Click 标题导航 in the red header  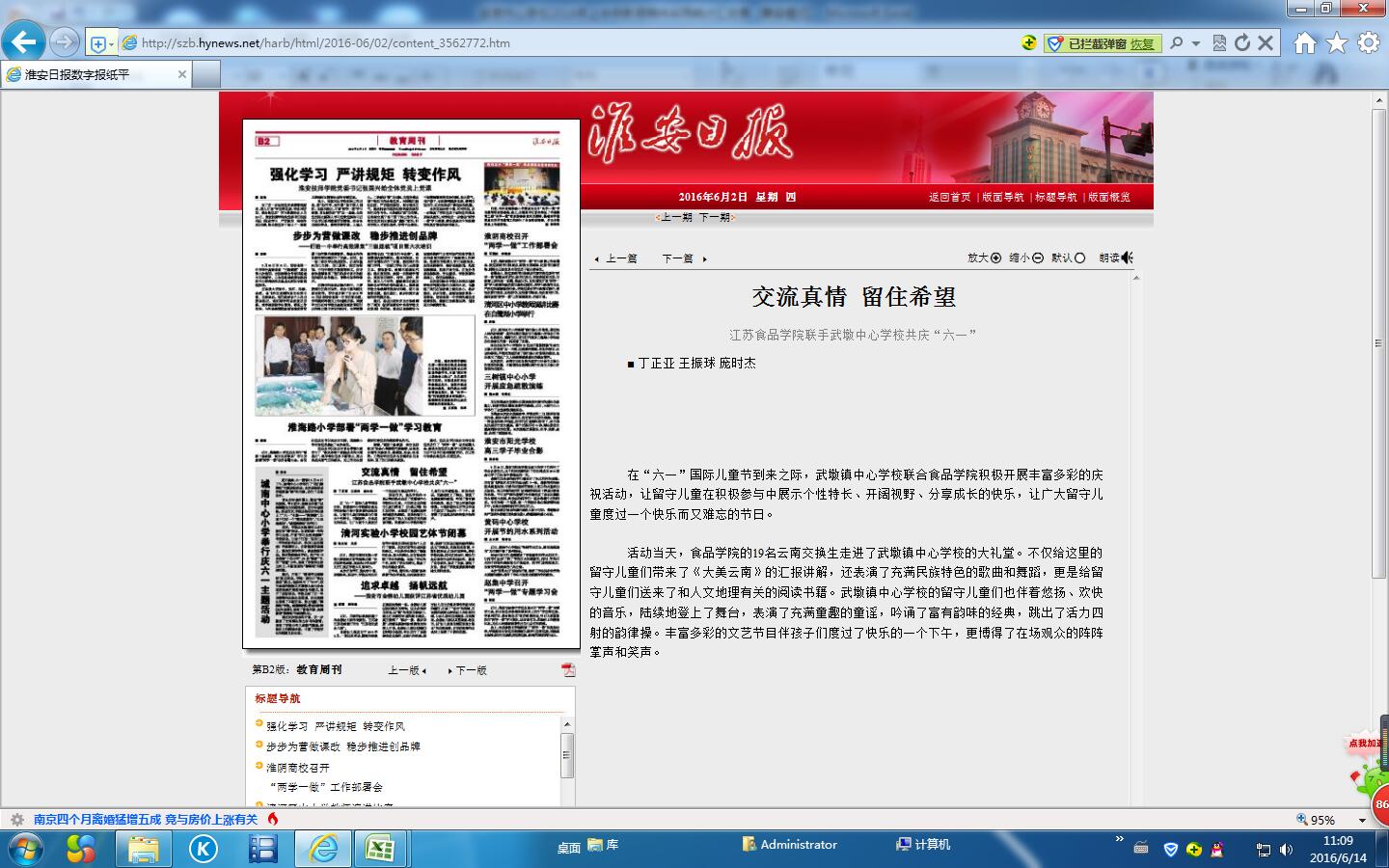[1056, 197]
